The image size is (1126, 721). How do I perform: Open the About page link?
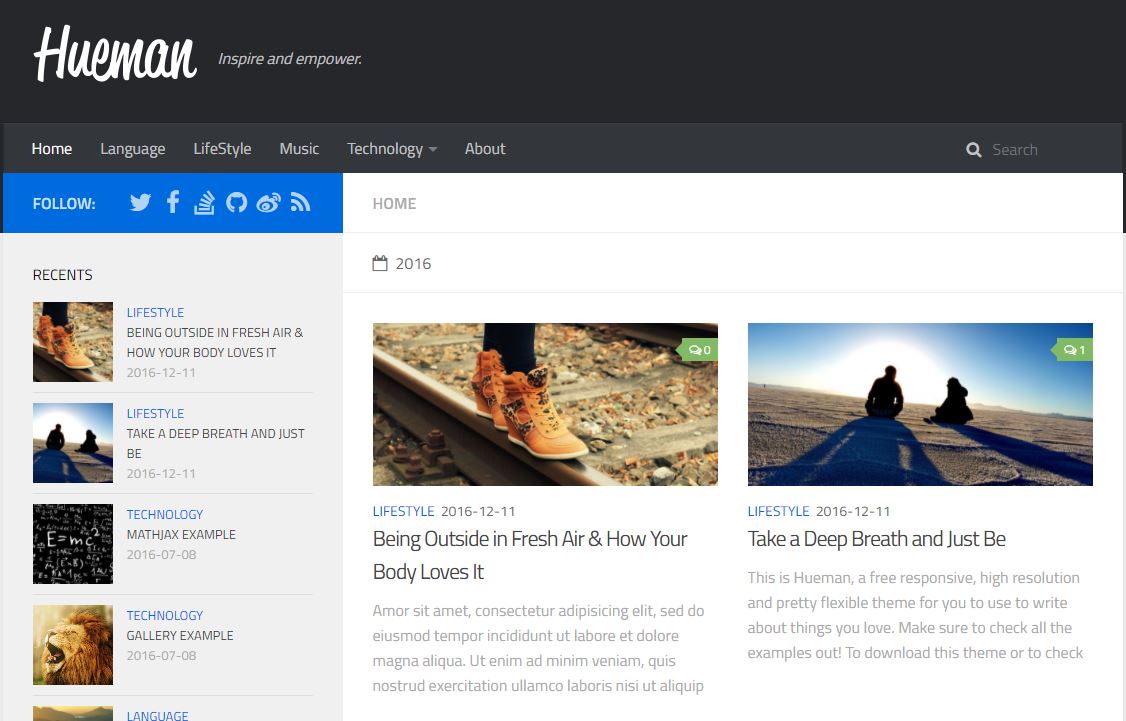(x=485, y=149)
